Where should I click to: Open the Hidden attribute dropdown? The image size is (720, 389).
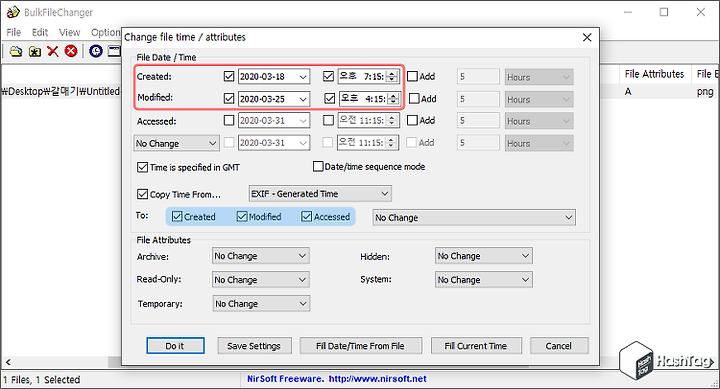point(484,256)
